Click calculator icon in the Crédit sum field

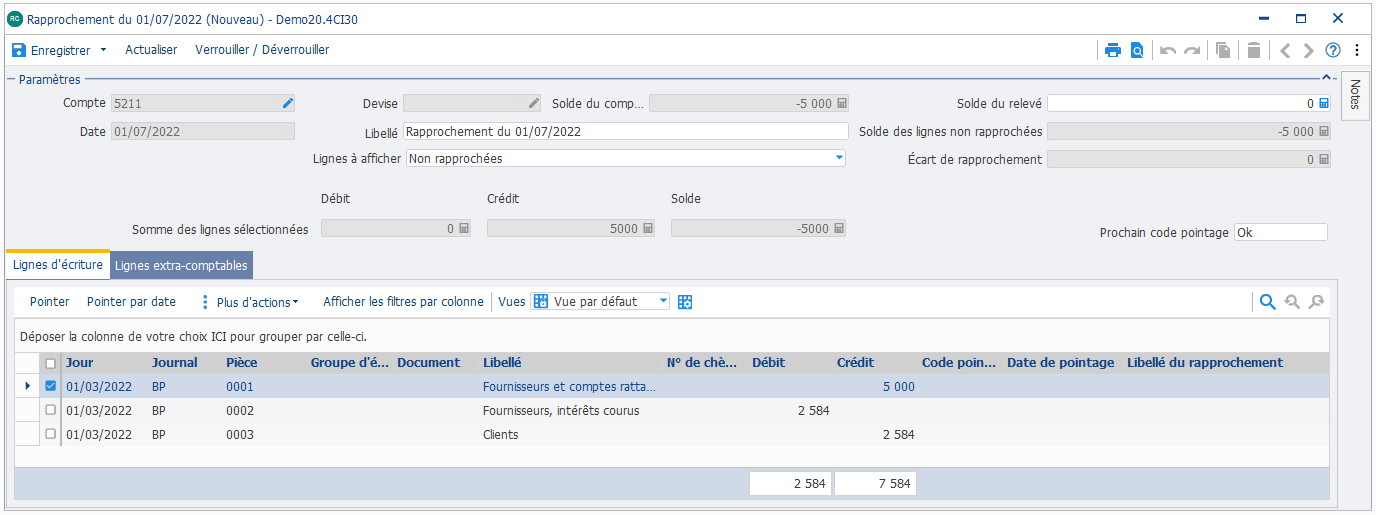click(648, 229)
